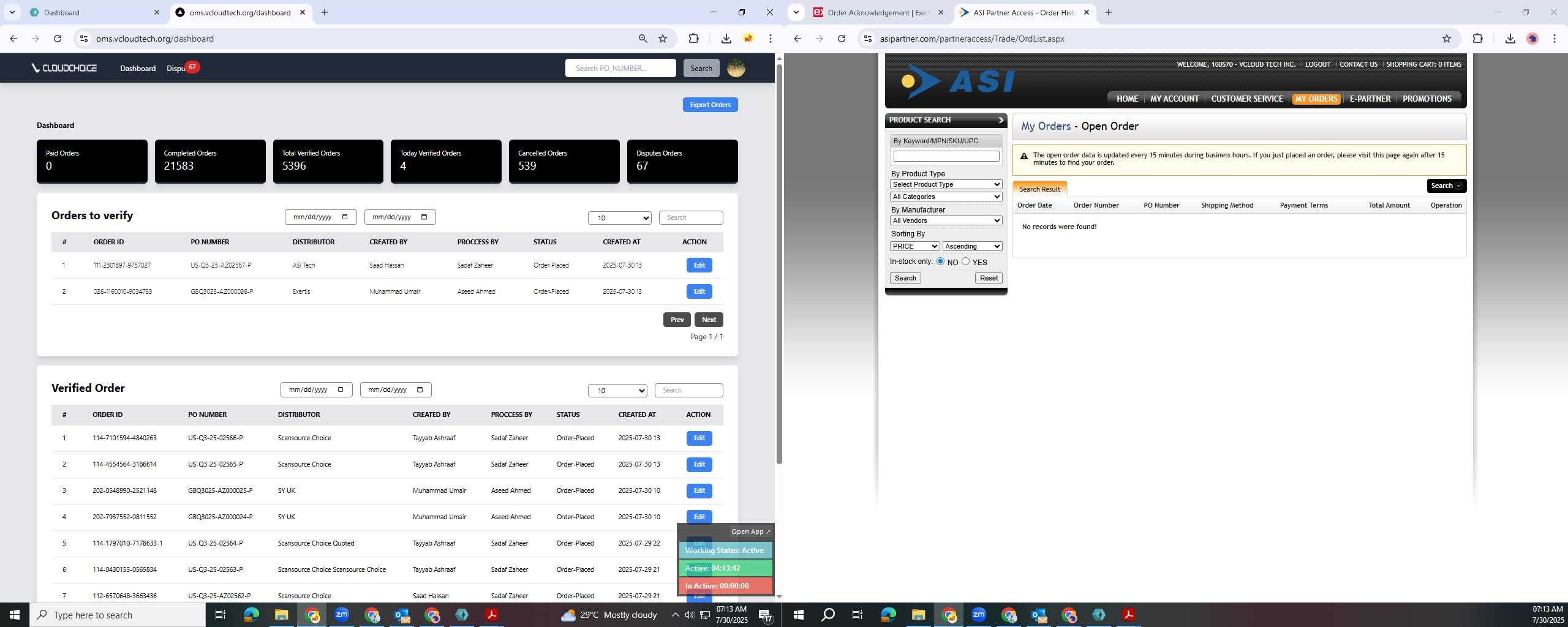Close the ASI Partner Access tab
This screenshot has width=1568, height=627.
pos(1087,12)
